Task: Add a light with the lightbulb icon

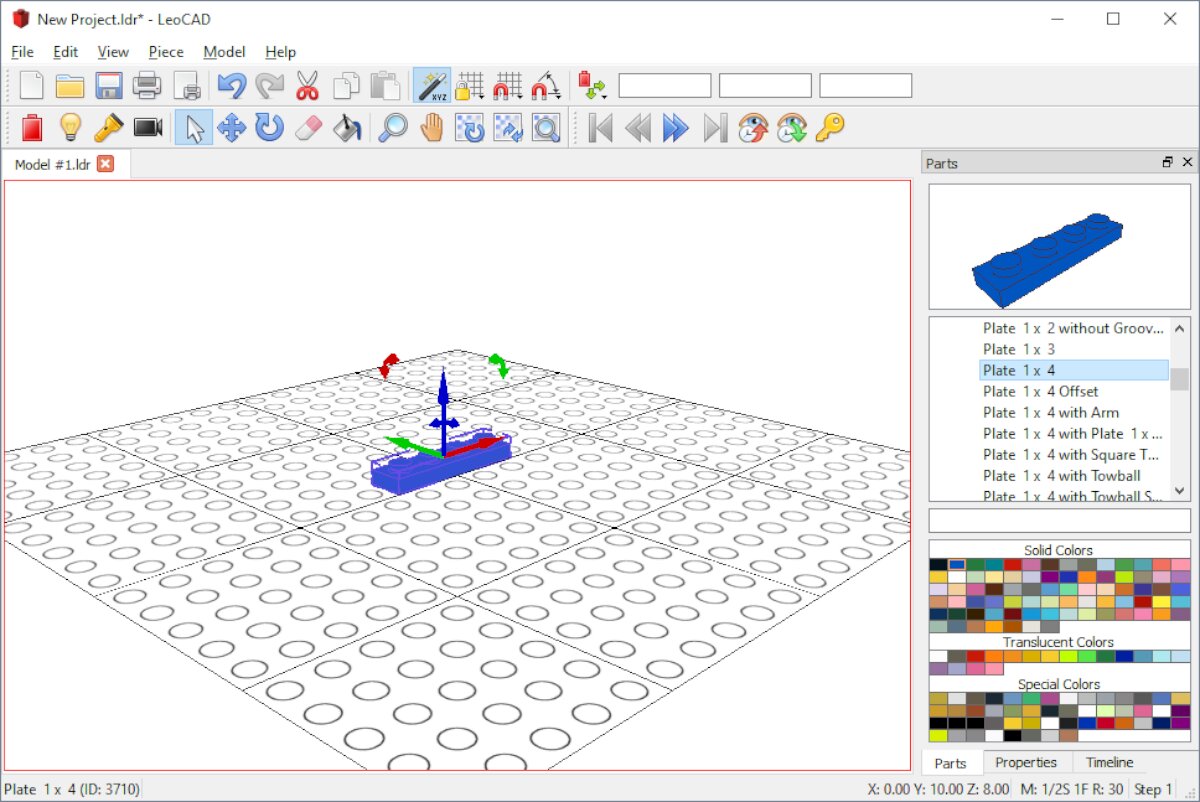Action: coord(70,128)
